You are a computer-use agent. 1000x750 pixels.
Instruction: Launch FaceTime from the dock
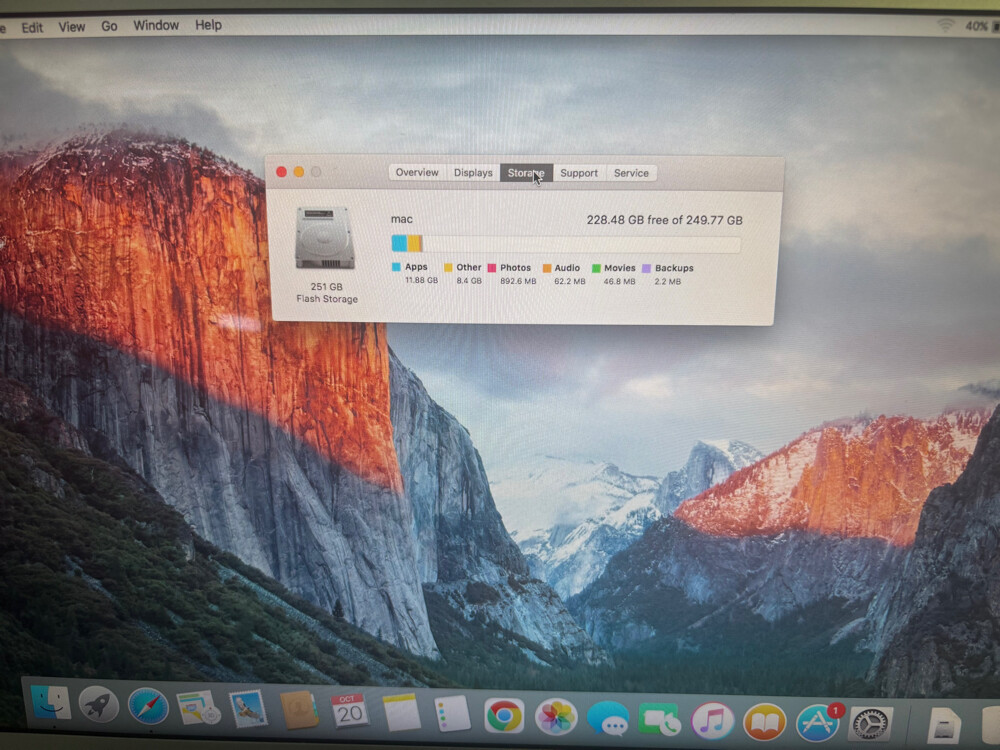pyautogui.click(x=659, y=720)
